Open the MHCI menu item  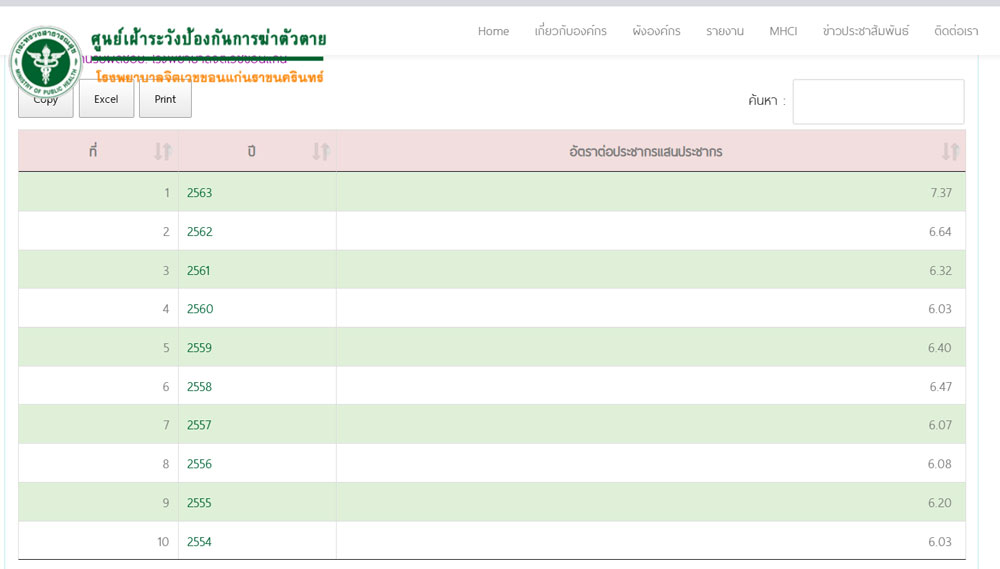783,31
